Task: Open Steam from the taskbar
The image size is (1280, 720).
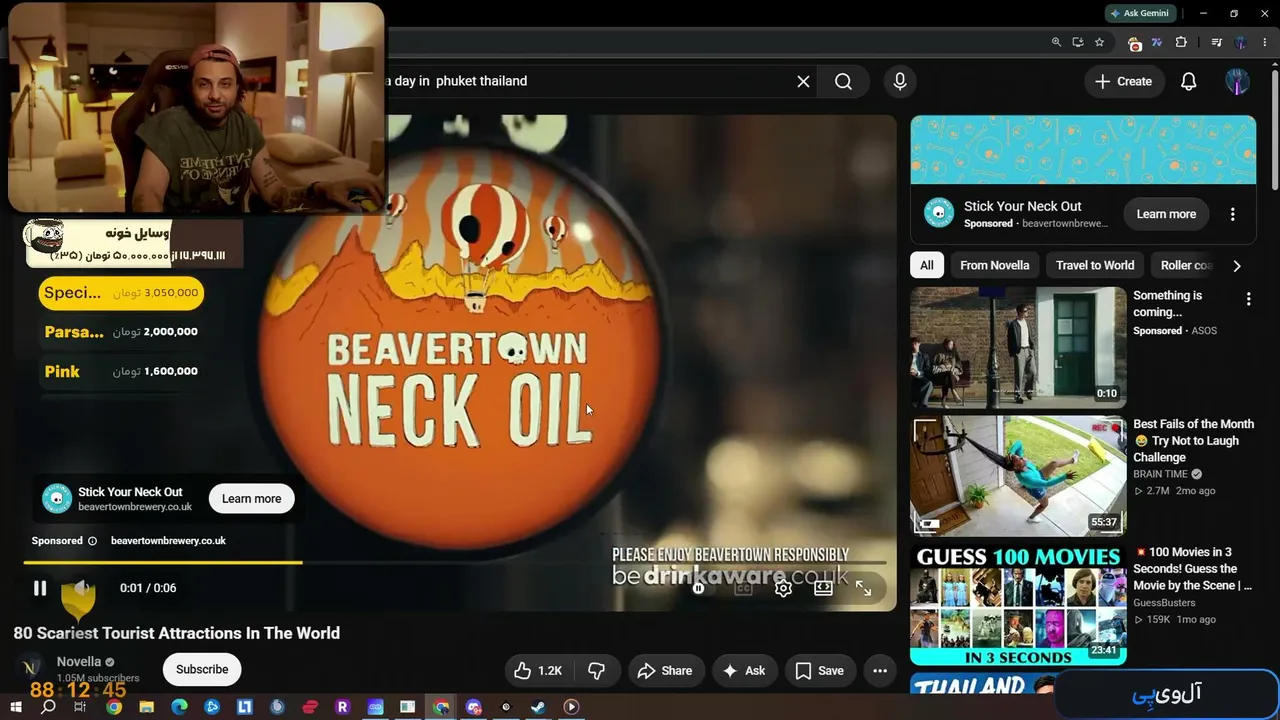Action: [x=538, y=707]
